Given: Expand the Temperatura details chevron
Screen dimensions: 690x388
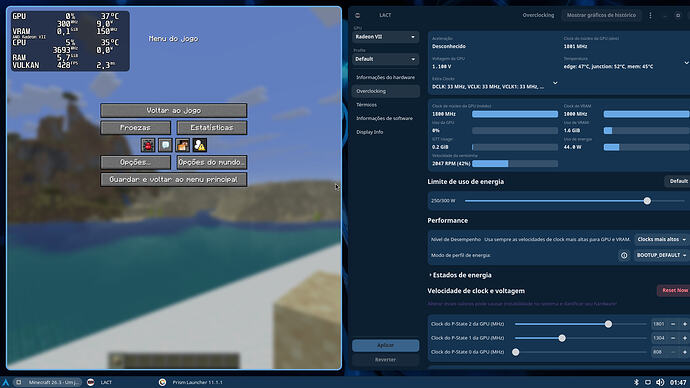Looking at the screenshot, I should tap(686, 63).
